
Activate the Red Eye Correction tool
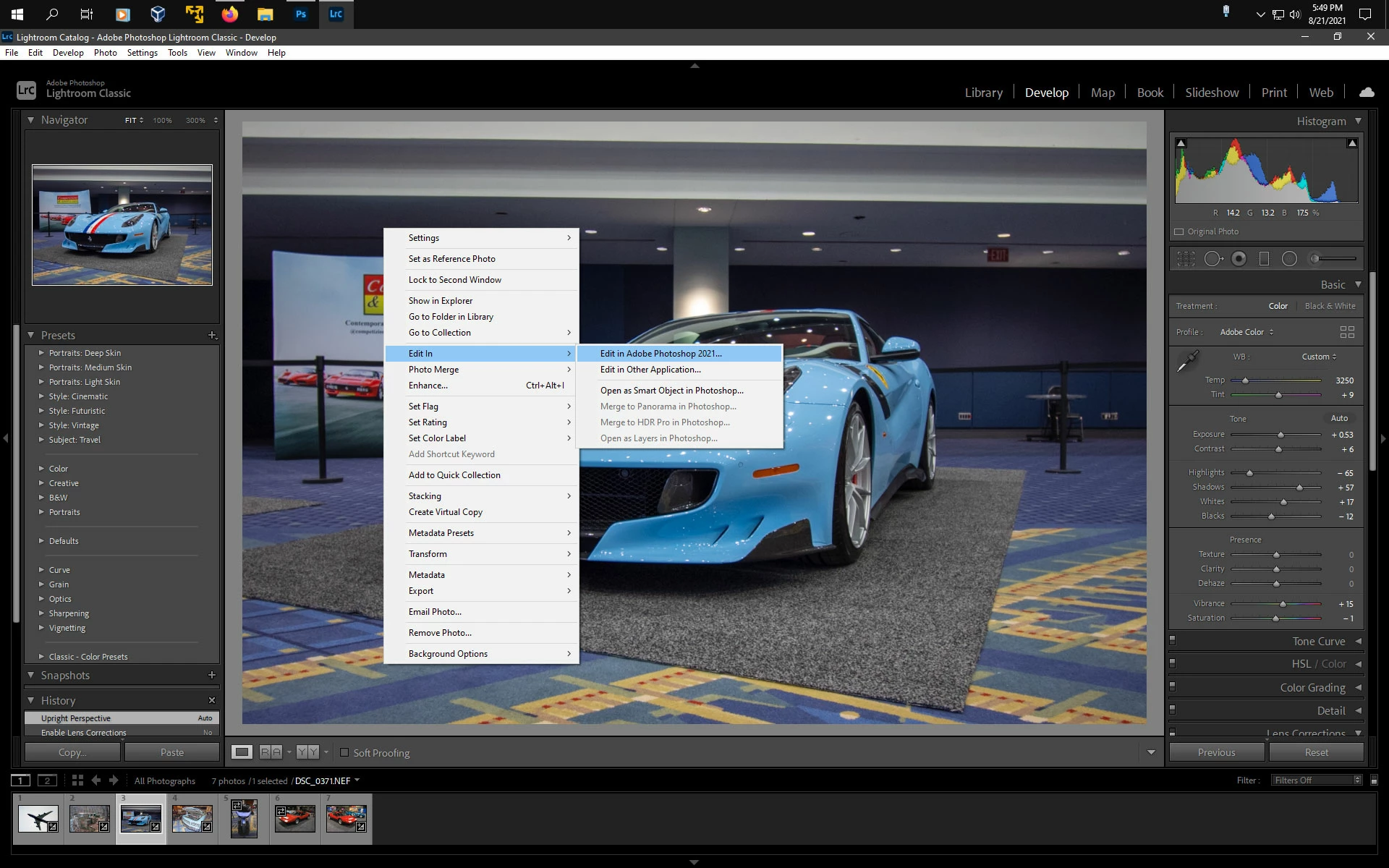(x=1239, y=259)
